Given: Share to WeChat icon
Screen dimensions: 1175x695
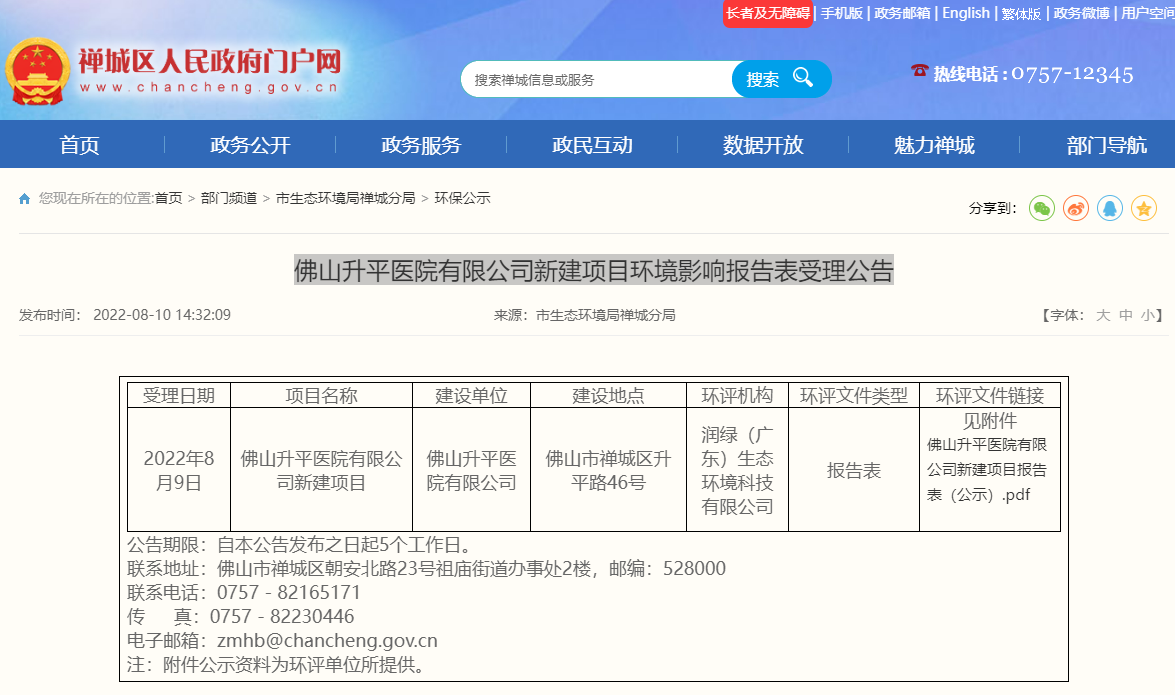Looking at the screenshot, I should click(1042, 208).
